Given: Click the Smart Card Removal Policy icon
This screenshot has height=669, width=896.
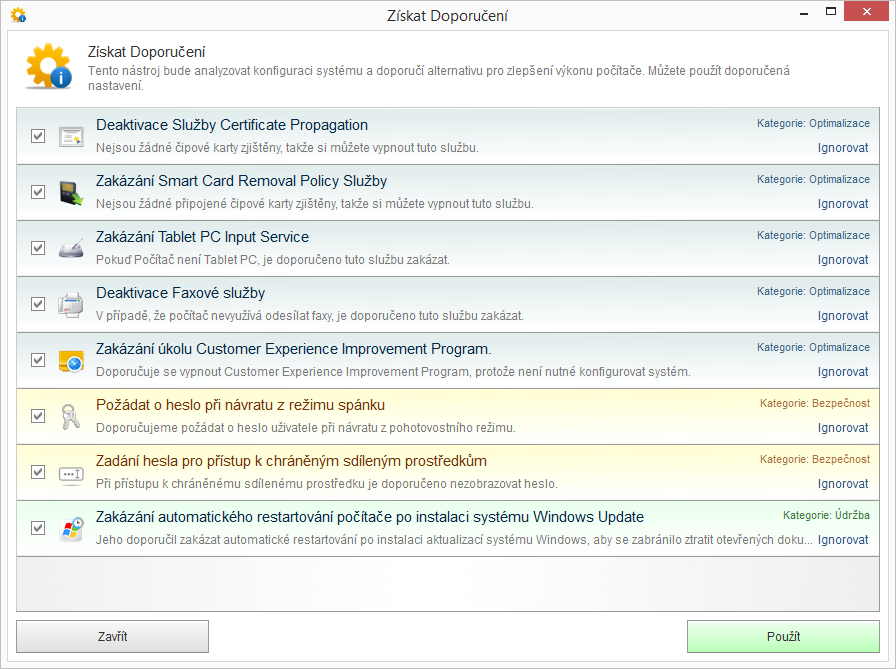Looking at the screenshot, I should [x=70, y=193].
